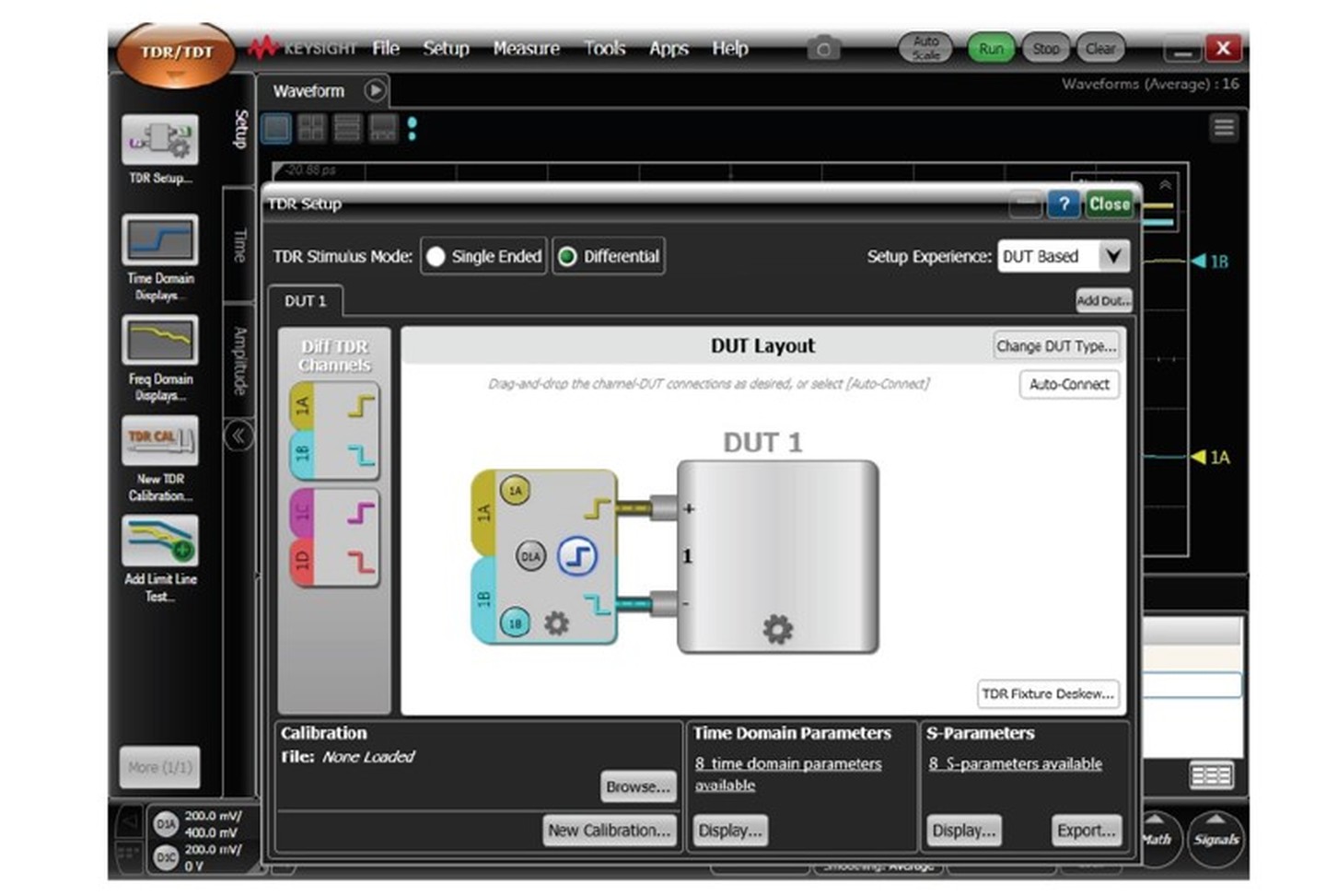
Task: Collapse the side panel with double-chevron
Action: click(238, 435)
